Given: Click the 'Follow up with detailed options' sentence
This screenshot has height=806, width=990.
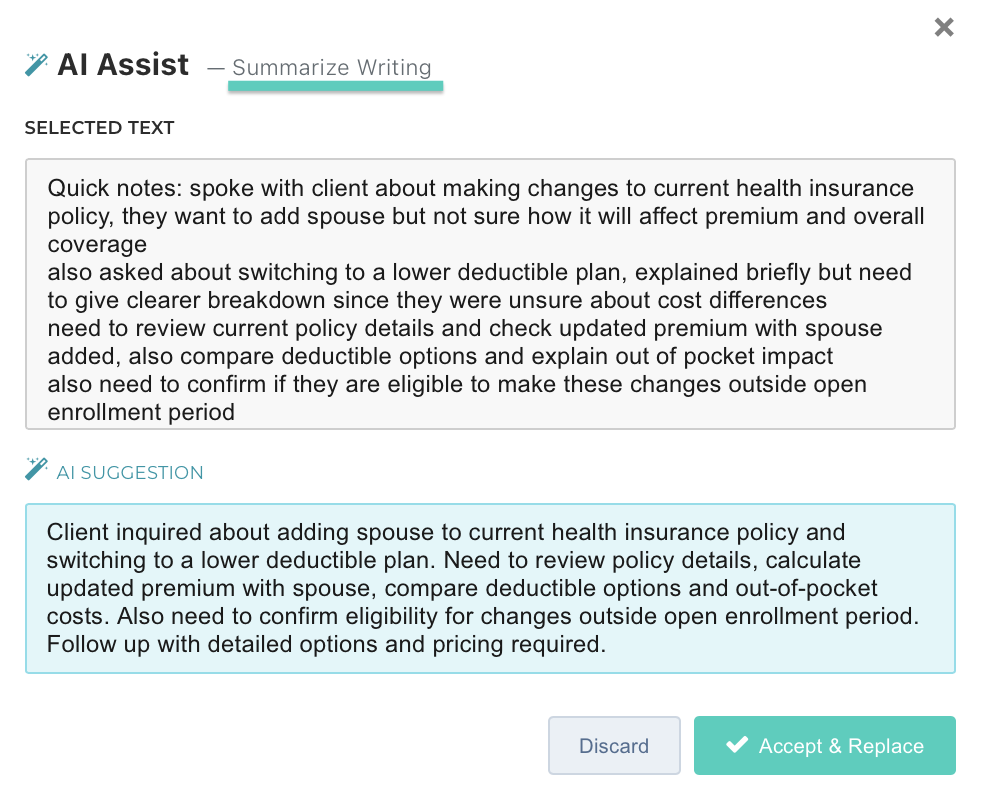Looking at the screenshot, I should click(326, 643).
